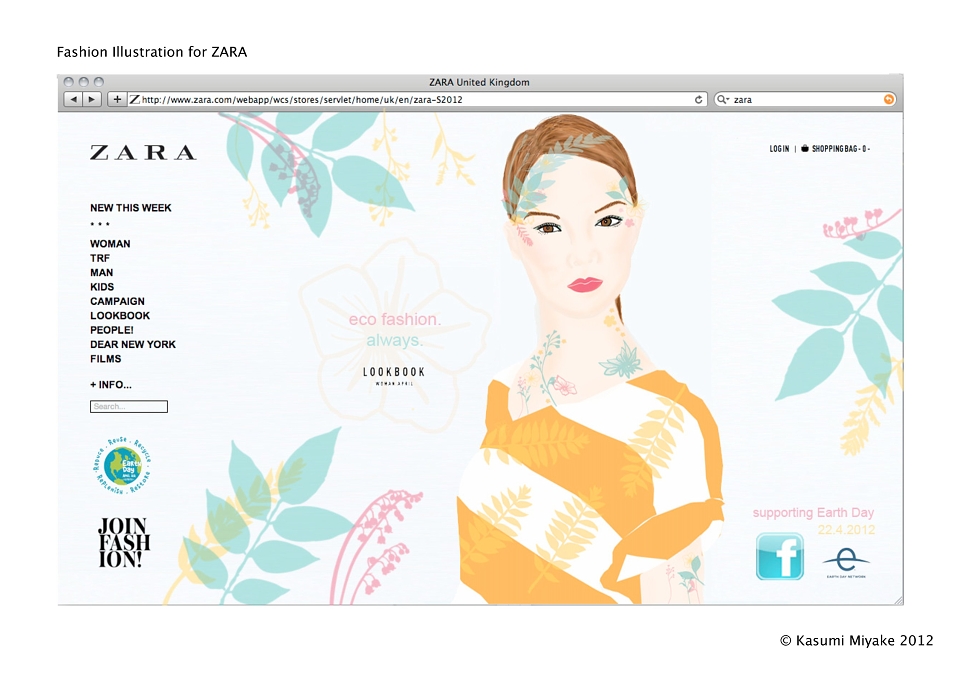Go back with the browser back arrow
Viewport: 960px width, 679px height.
click(x=73, y=99)
